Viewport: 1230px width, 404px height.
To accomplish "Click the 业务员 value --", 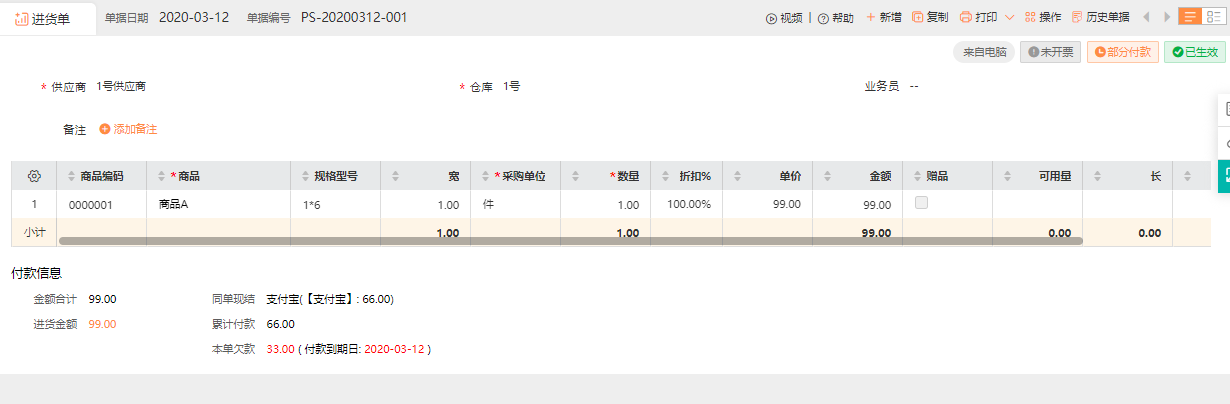I will pos(914,86).
